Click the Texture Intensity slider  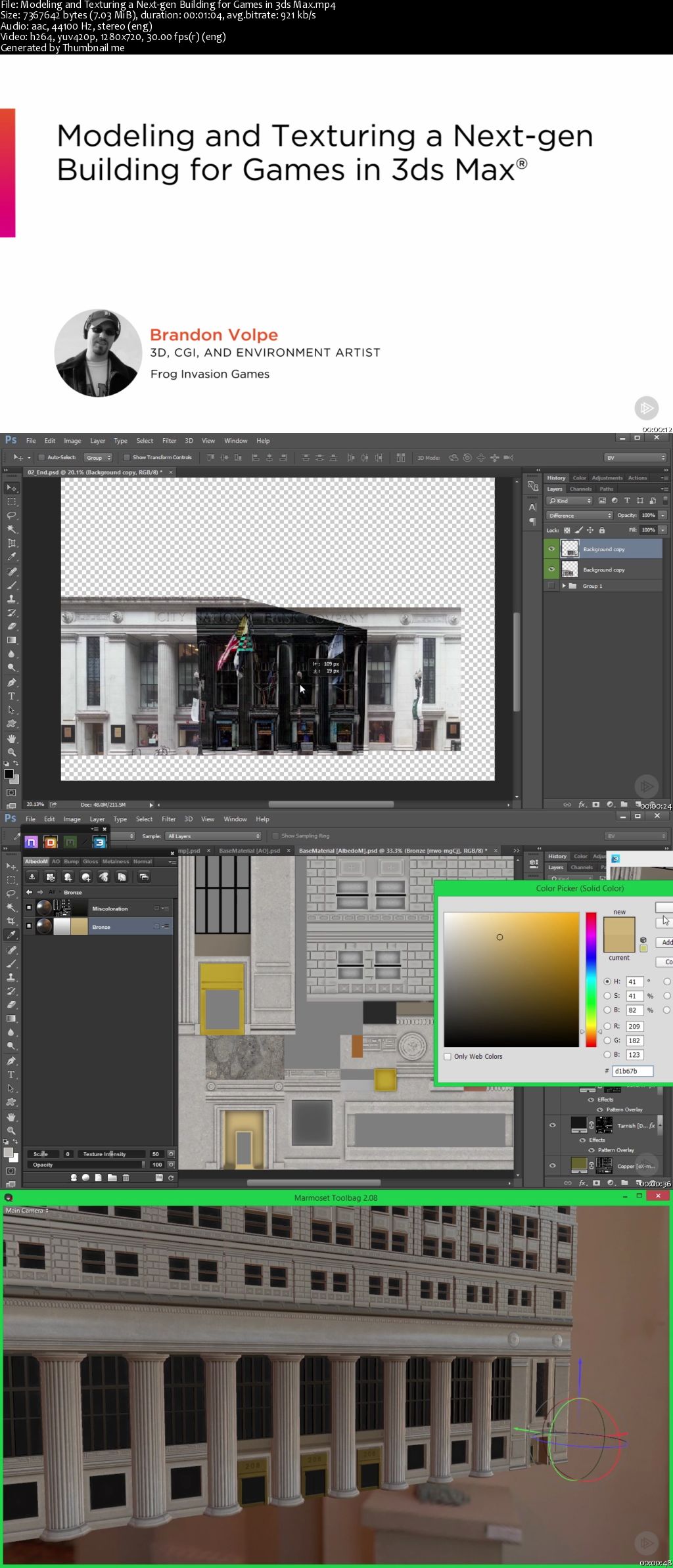pyautogui.click(x=113, y=1154)
